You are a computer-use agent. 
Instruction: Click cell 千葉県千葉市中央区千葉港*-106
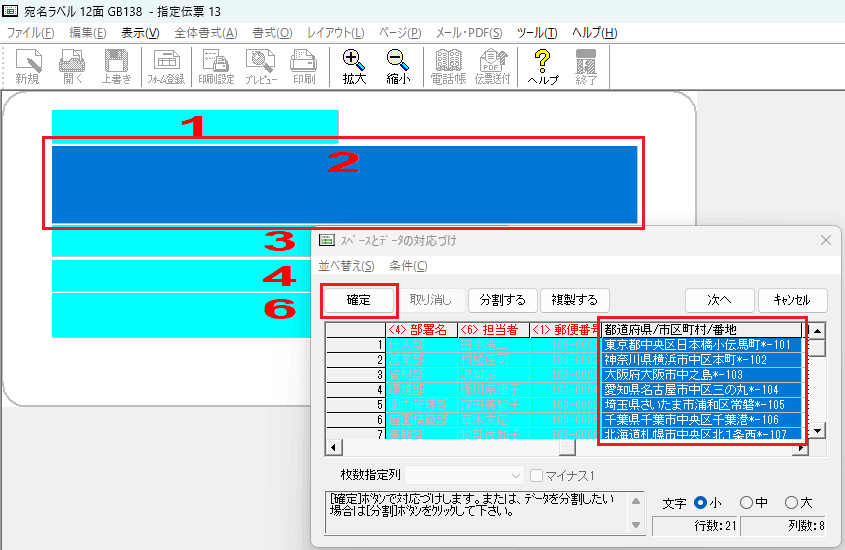coord(702,420)
